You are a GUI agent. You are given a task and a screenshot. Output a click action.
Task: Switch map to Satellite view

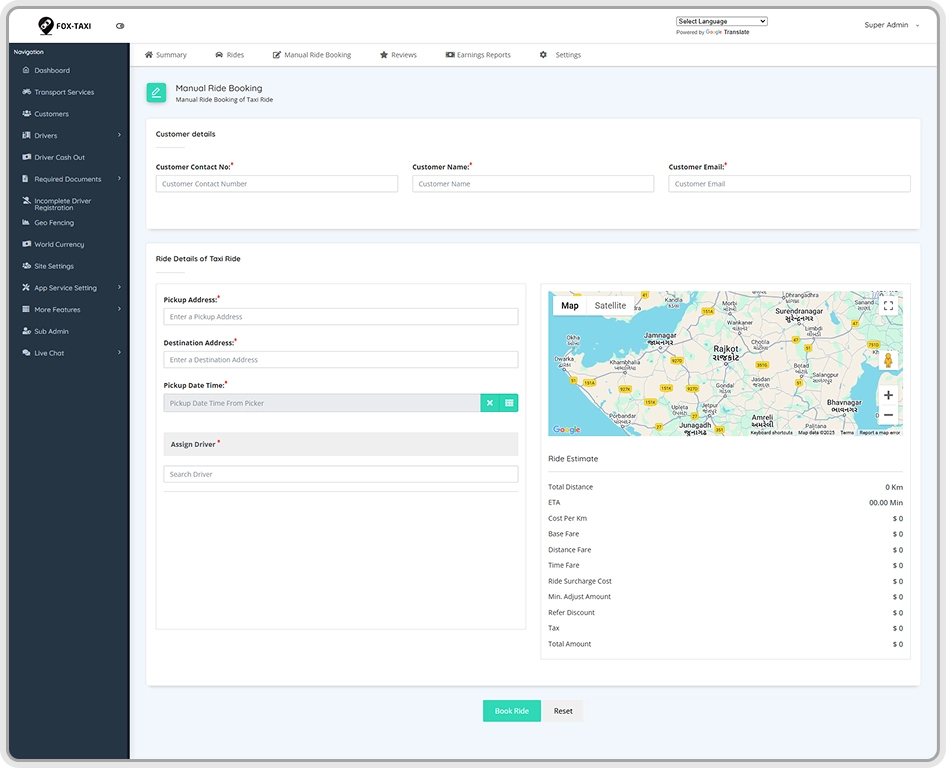coord(610,306)
